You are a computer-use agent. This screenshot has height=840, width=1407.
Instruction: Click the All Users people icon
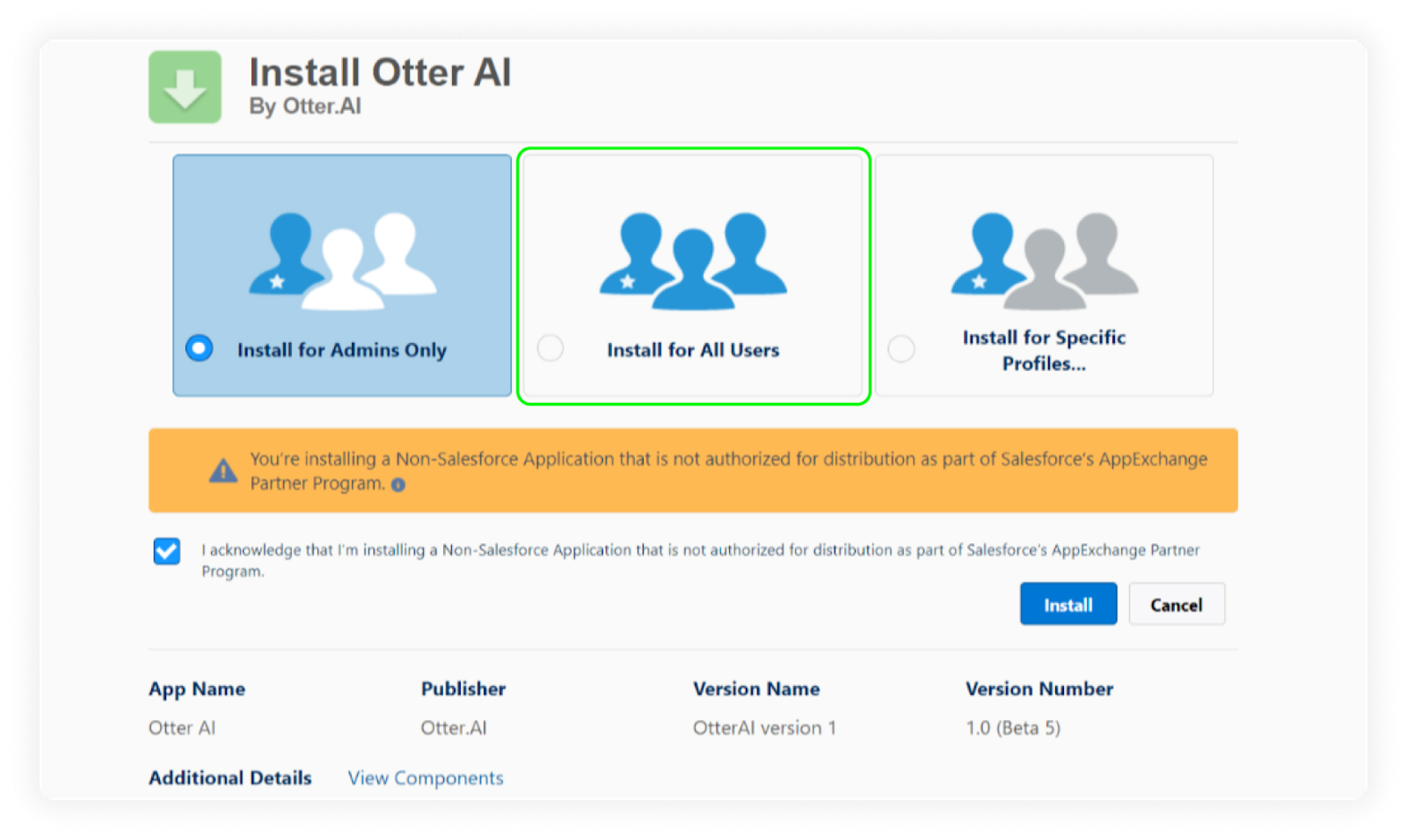click(x=693, y=261)
